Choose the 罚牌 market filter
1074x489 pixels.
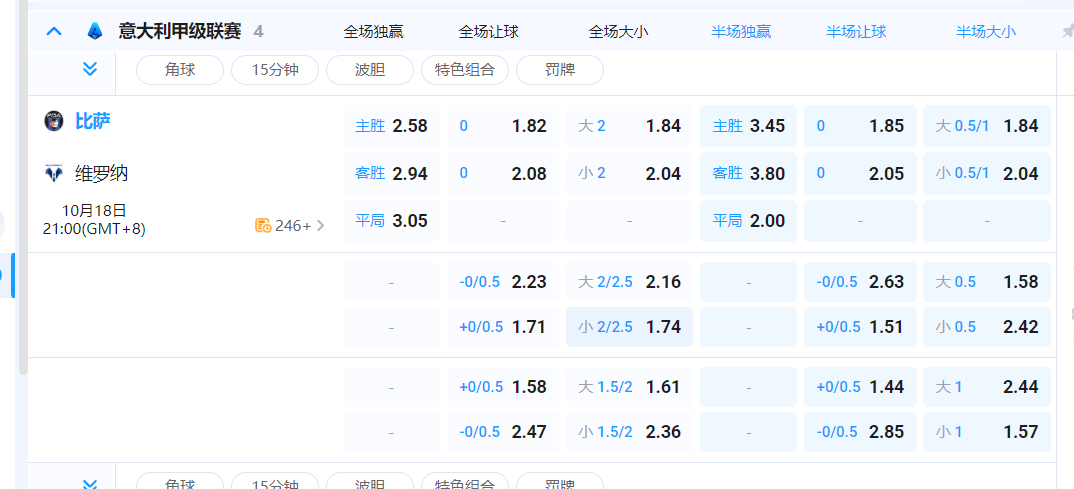pyautogui.click(x=560, y=70)
